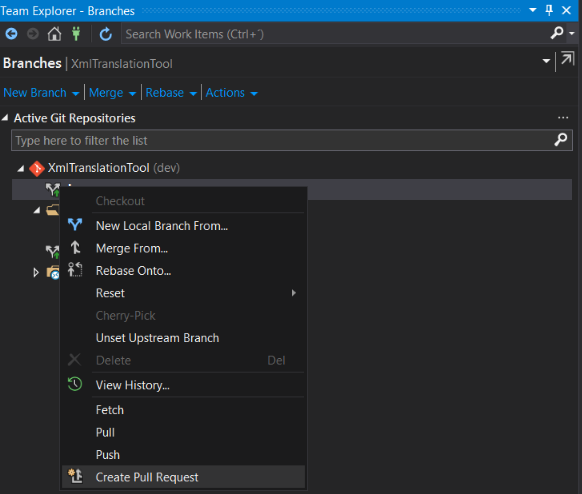Click the search magnifier for Work Items
The width and height of the screenshot is (582, 494).
pyautogui.click(x=557, y=33)
